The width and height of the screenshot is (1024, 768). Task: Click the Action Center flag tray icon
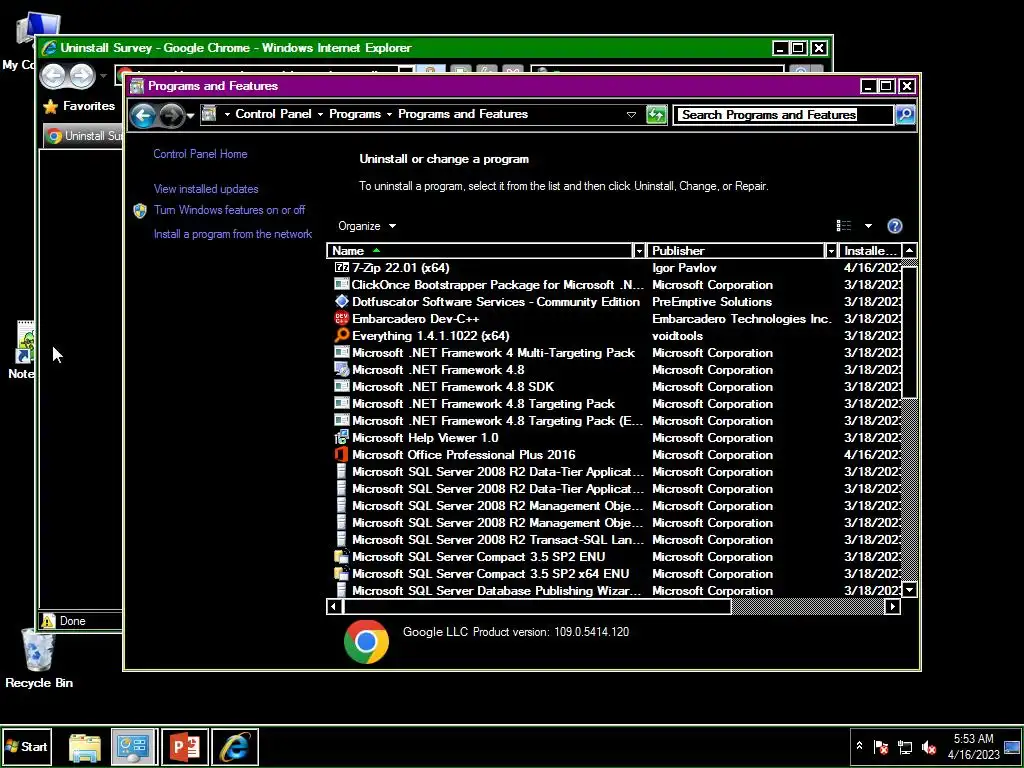881,747
